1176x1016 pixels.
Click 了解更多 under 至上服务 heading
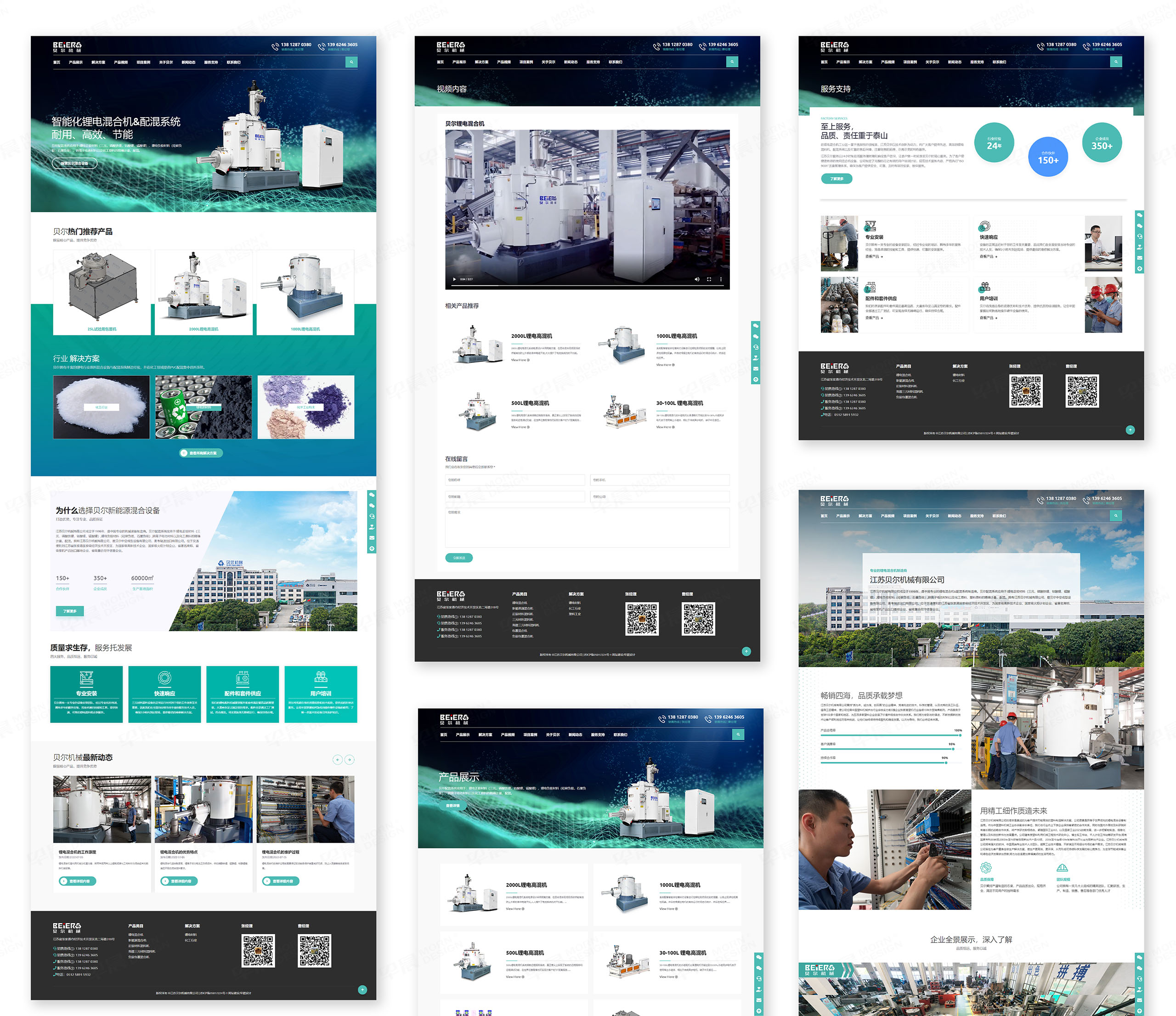point(837,179)
